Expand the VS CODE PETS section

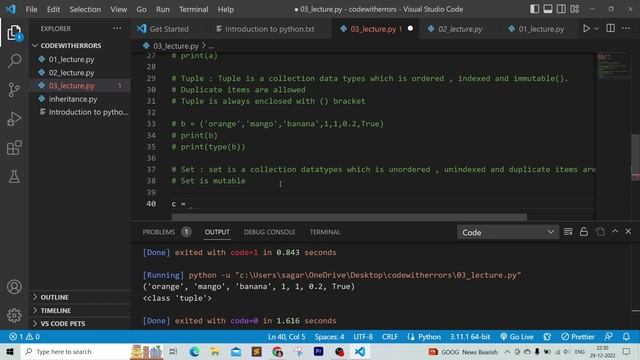tap(63, 323)
